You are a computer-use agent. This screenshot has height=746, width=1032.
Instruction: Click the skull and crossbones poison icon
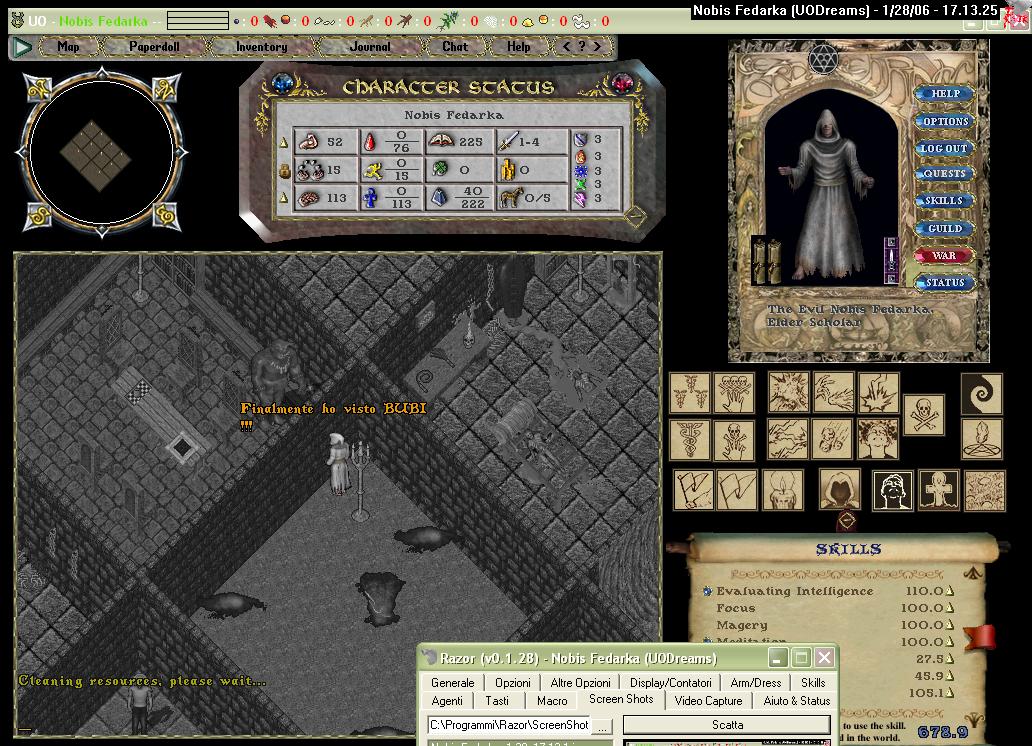pyautogui.click(x=923, y=415)
